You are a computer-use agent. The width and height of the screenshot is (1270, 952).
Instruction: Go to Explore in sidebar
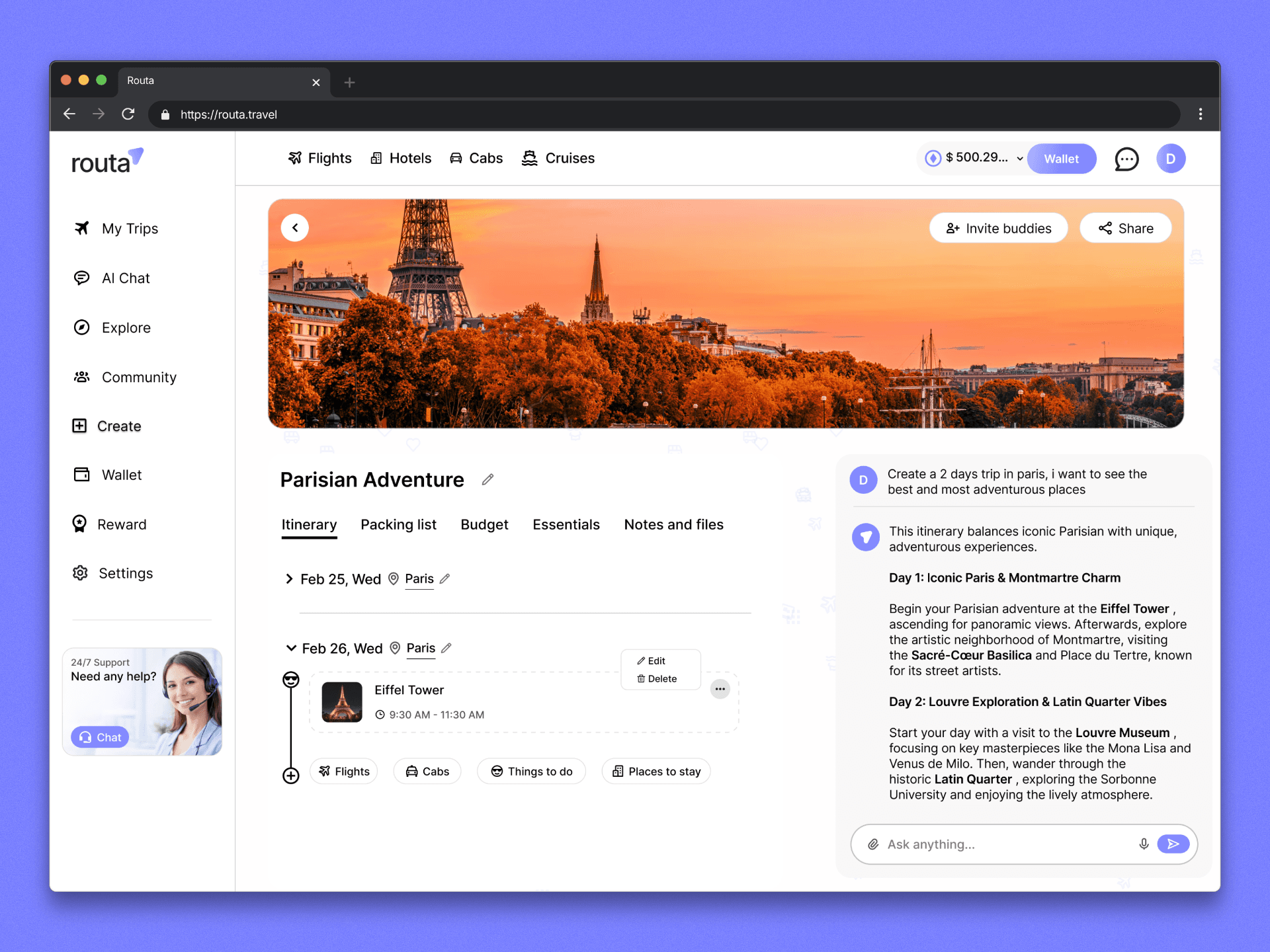tap(112, 328)
